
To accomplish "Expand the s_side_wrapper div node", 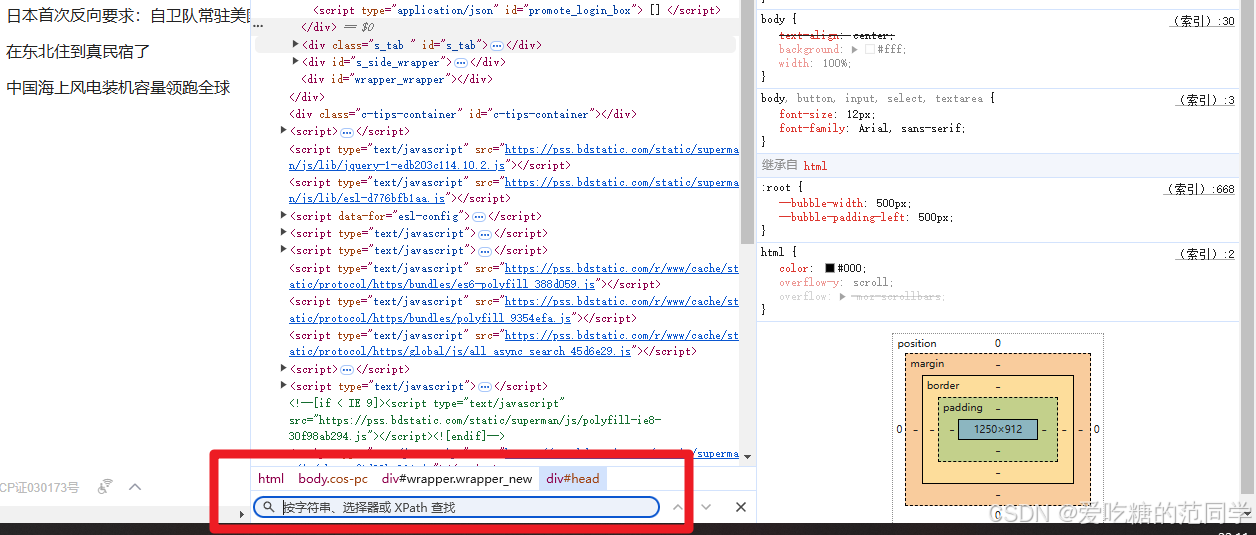I will [295, 62].
